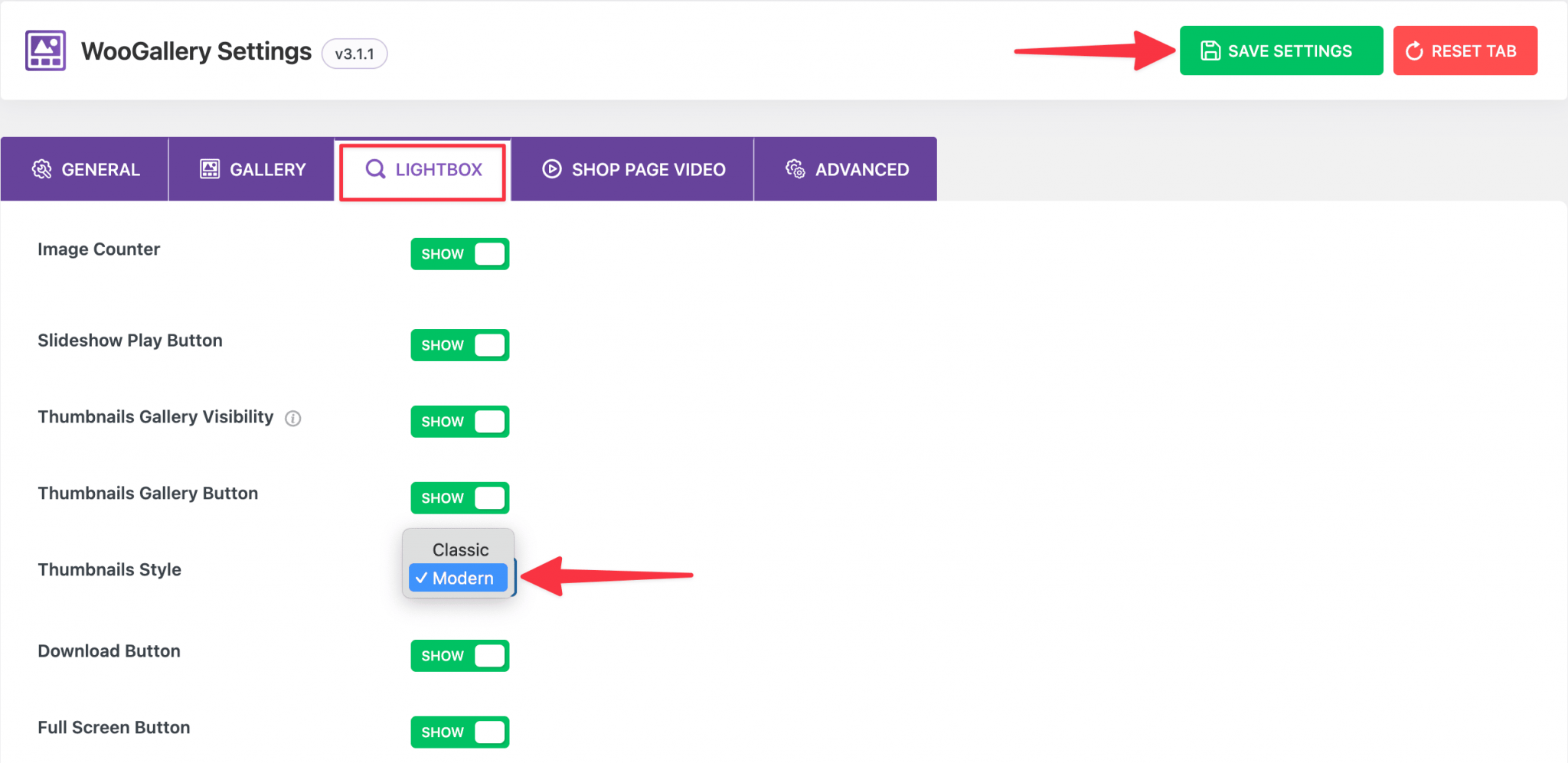
Task: Hide the Image Counter
Action: tap(459, 253)
